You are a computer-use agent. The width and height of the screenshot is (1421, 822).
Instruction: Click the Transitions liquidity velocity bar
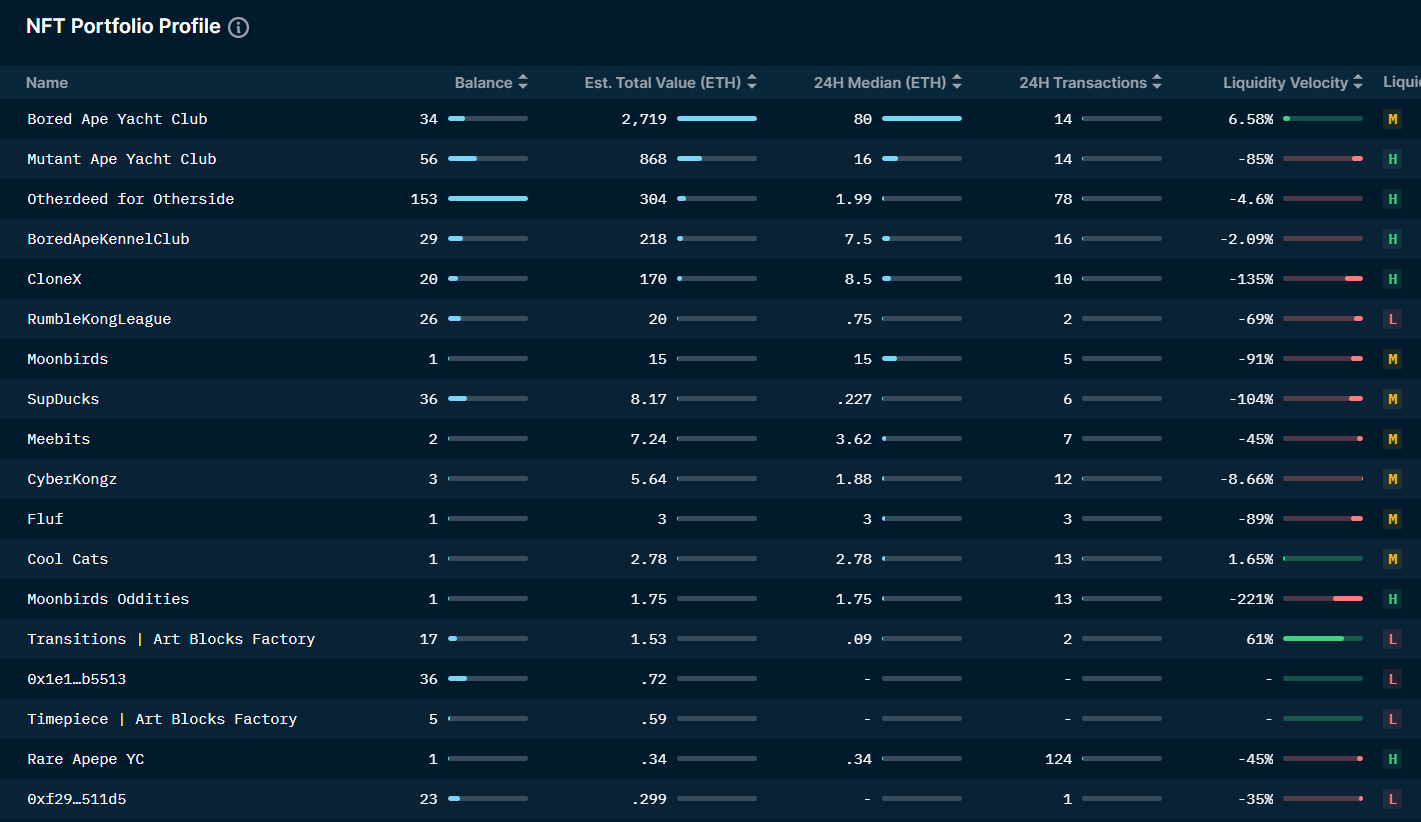[1323, 639]
